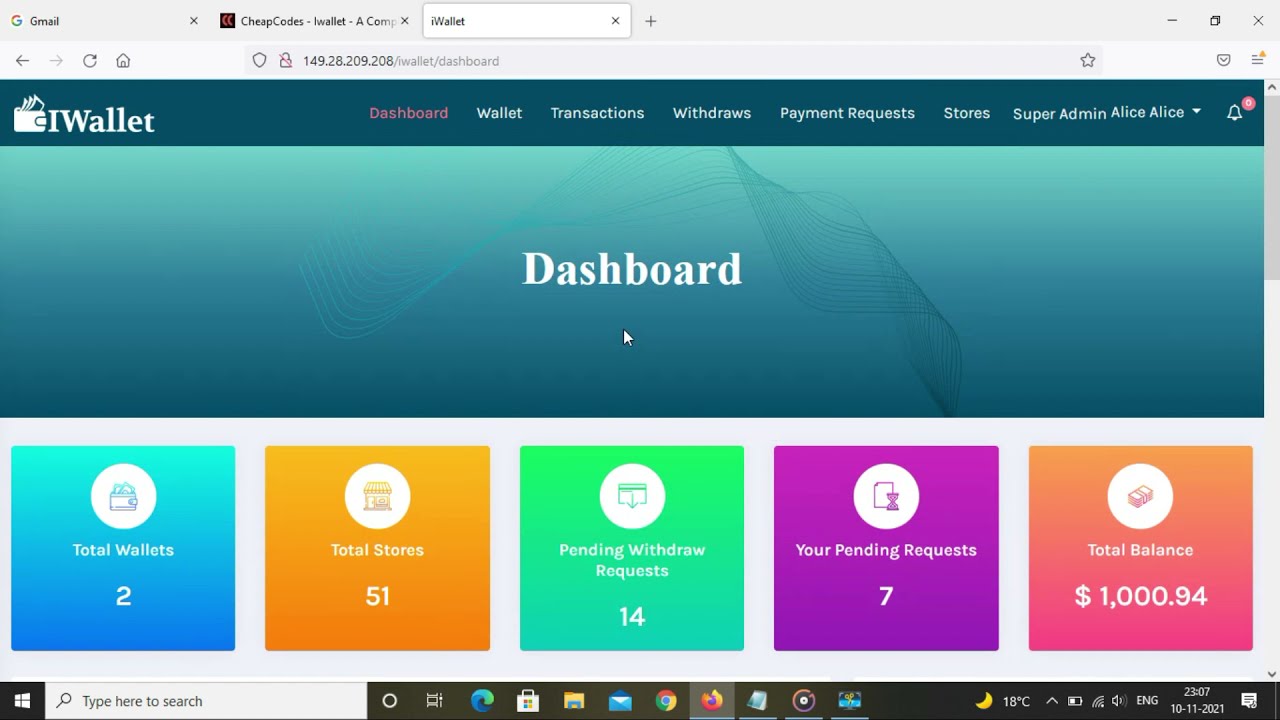Click the insecure connection lock icon
Image resolution: width=1280 pixels, height=720 pixels.
pos(285,61)
